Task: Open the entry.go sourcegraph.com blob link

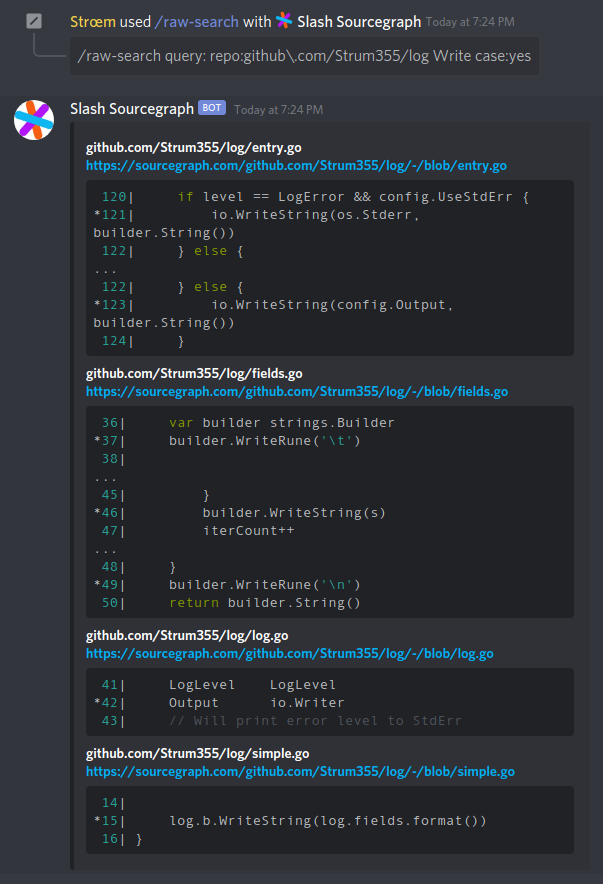Action: point(296,166)
